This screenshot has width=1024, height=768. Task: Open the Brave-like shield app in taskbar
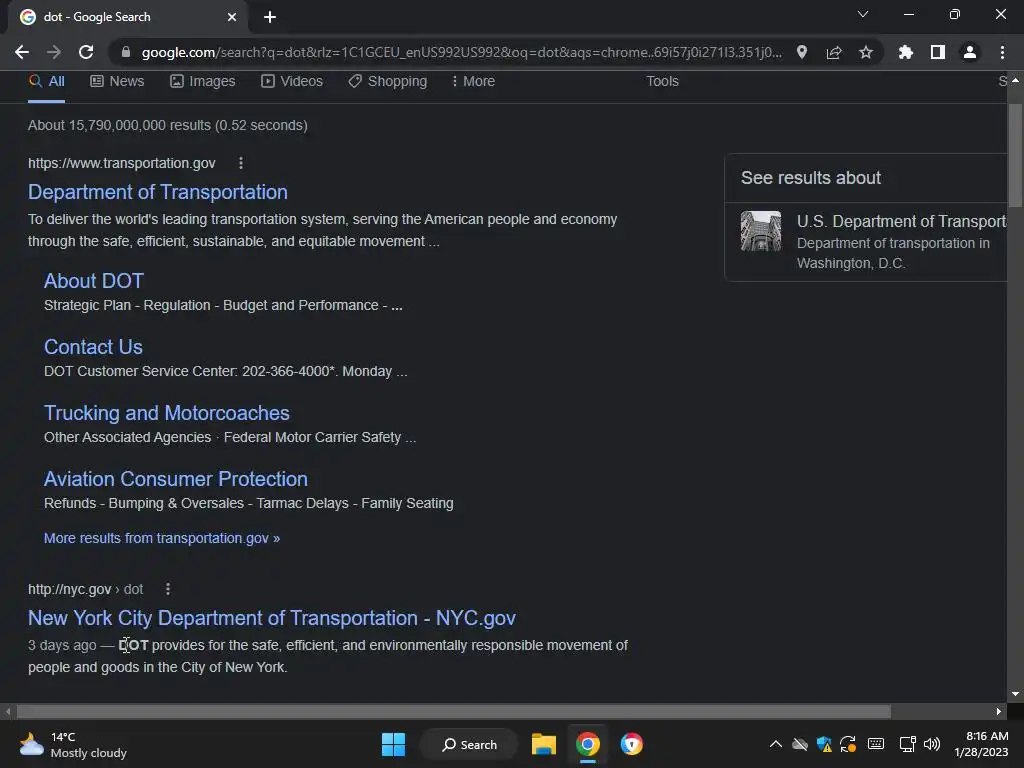pyautogui.click(x=632, y=744)
